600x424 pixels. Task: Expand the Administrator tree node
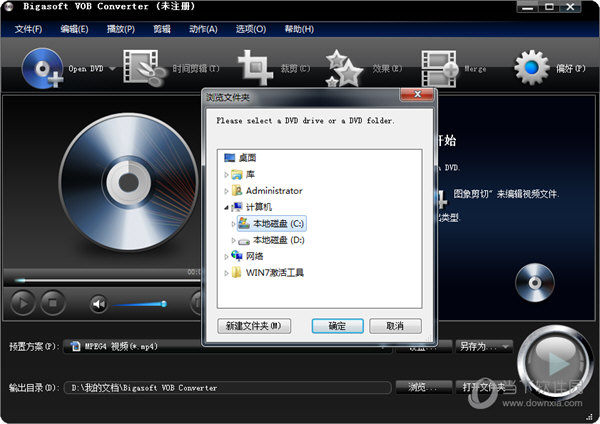226,191
